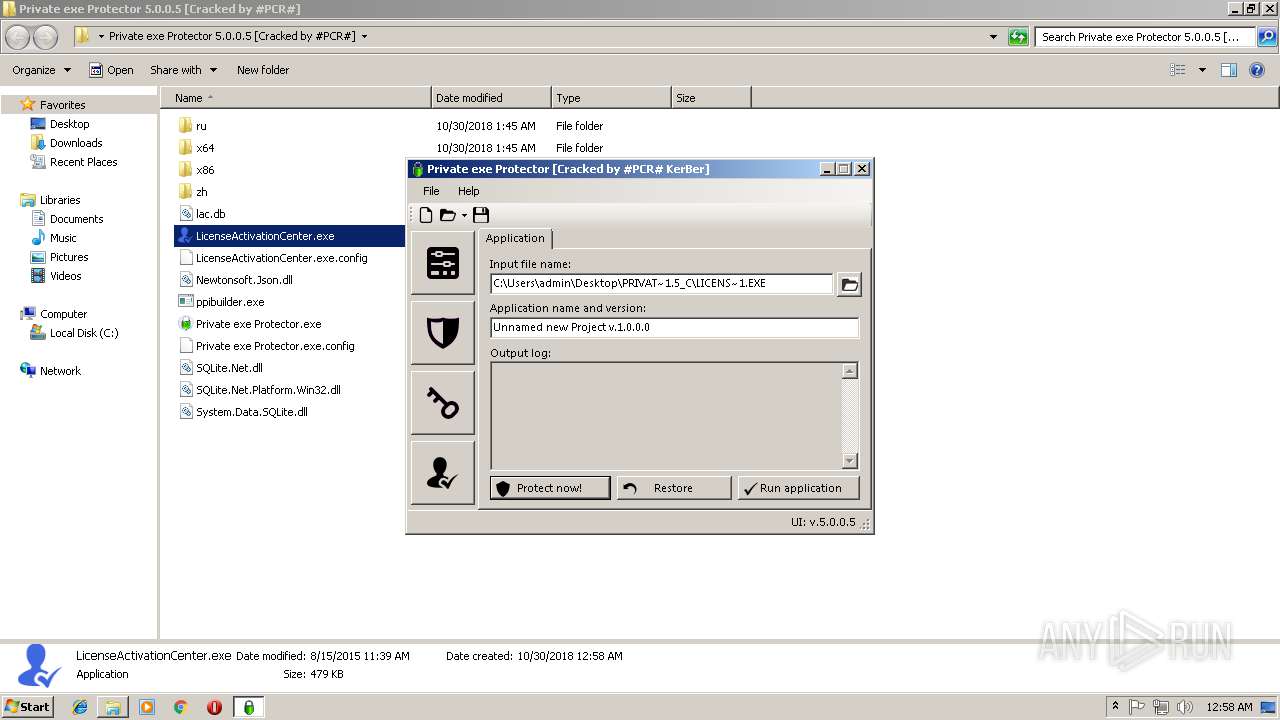The width and height of the screenshot is (1280, 720).
Task: Click the Start button
Action: pos(27,706)
